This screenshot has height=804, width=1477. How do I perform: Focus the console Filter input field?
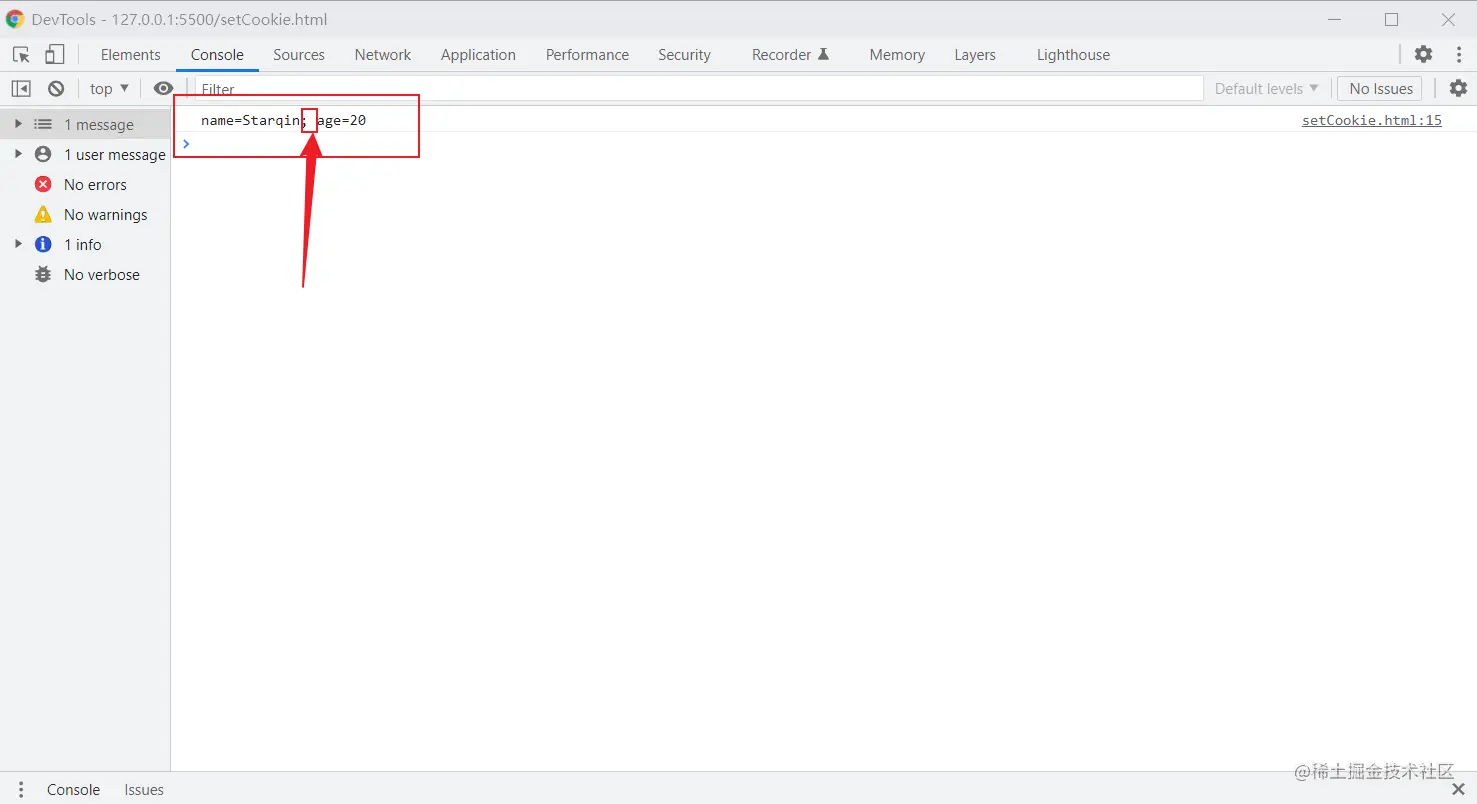(x=699, y=88)
